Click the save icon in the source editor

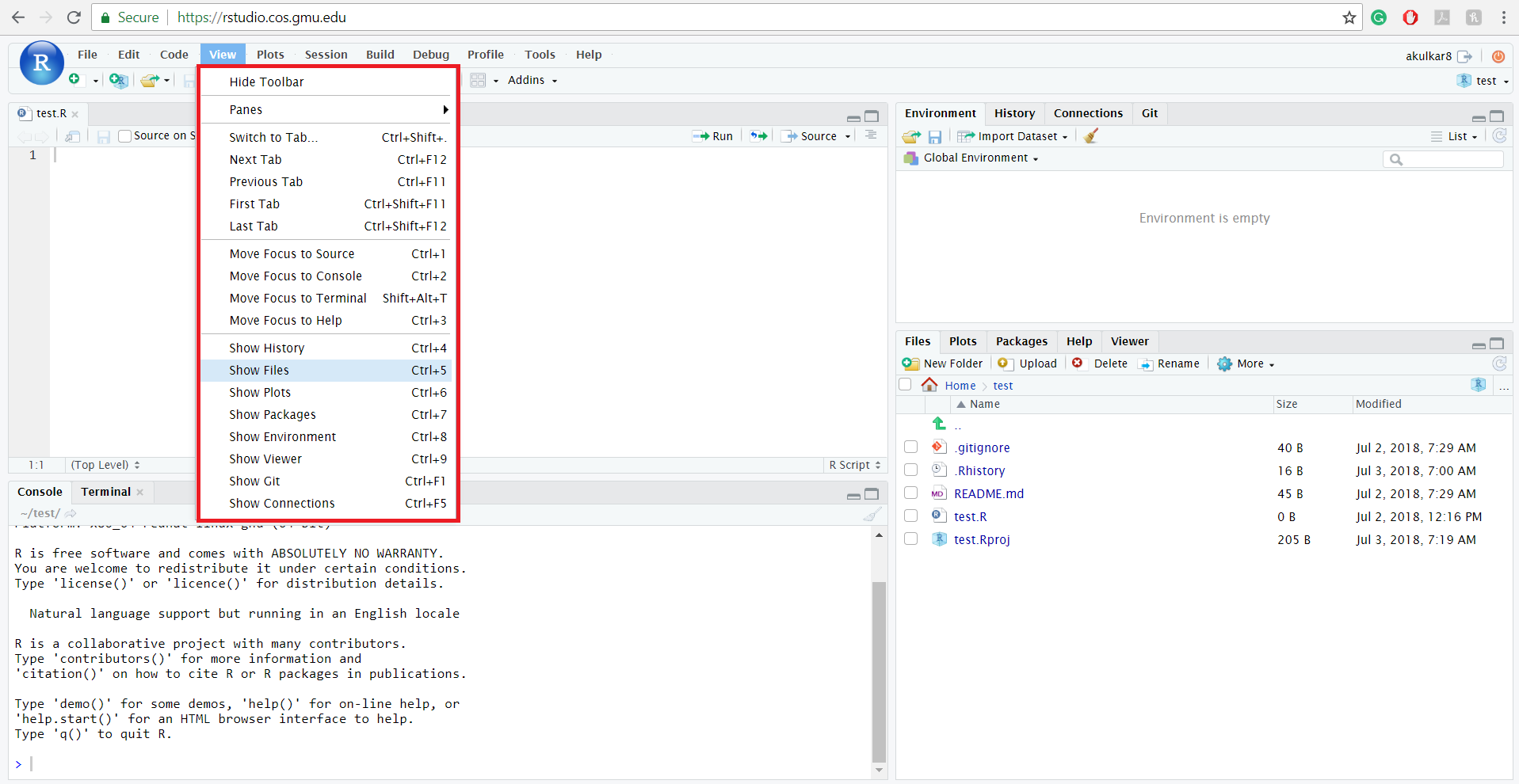point(104,136)
